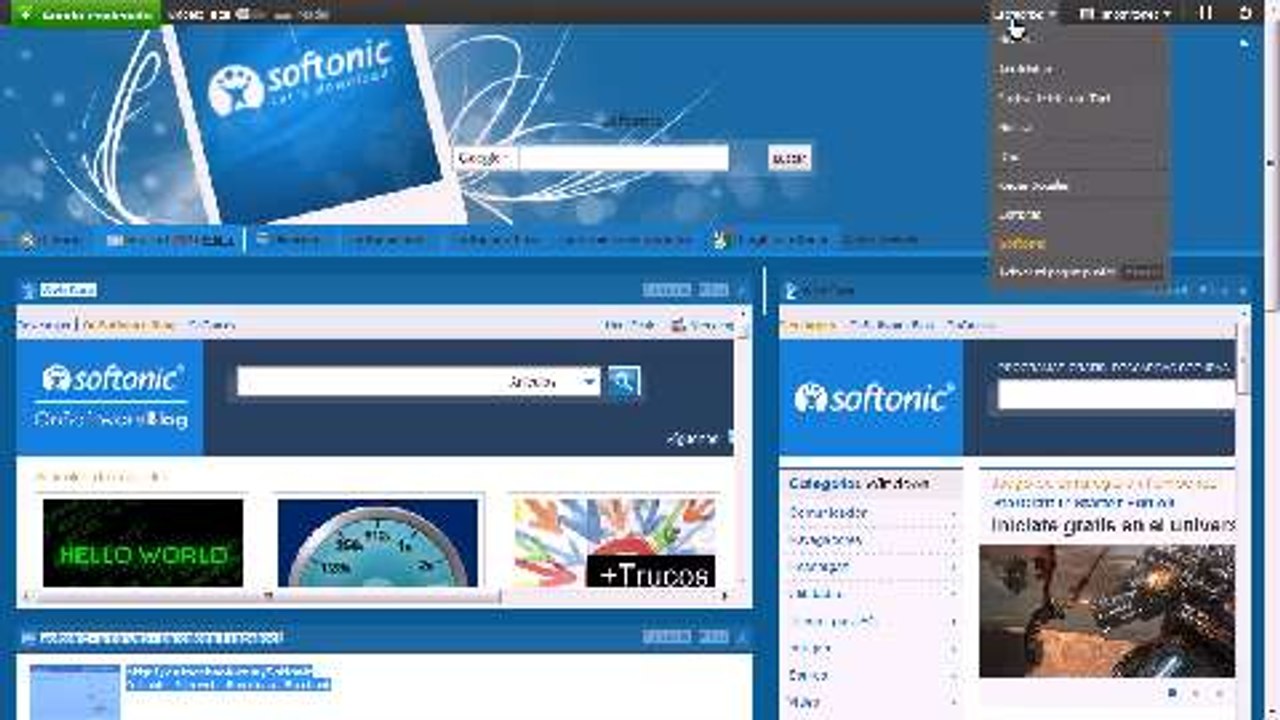The height and width of the screenshot is (720, 1280).
Task: Select the second carousel dot under banner
Action: (x=1195, y=692)
